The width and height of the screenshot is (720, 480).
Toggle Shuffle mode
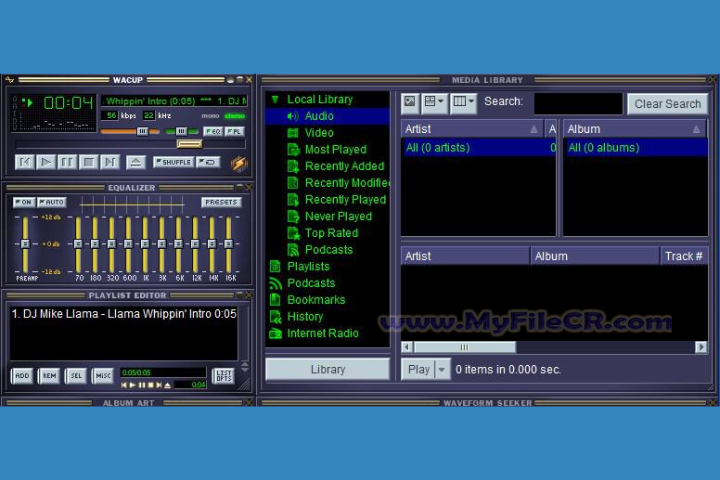pyautogui.click(x=174, y=162)
